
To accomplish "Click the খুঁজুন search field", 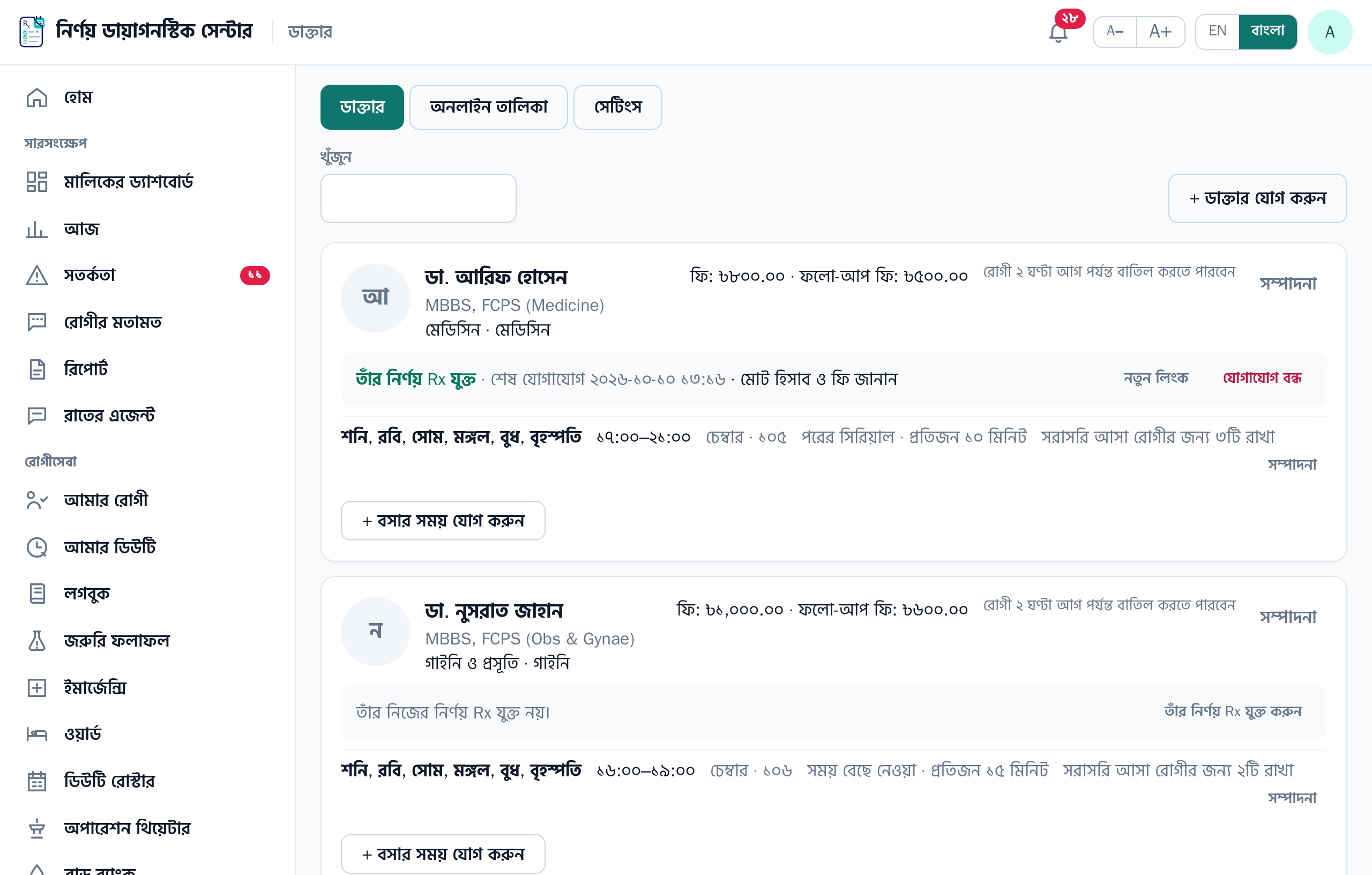I will [418, 198].
